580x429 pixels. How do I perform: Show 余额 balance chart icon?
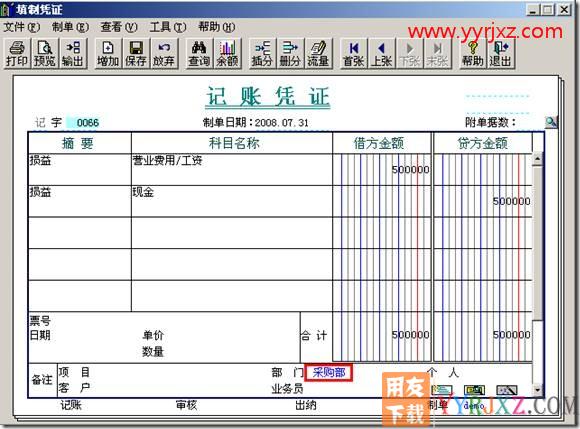point(227,54)
